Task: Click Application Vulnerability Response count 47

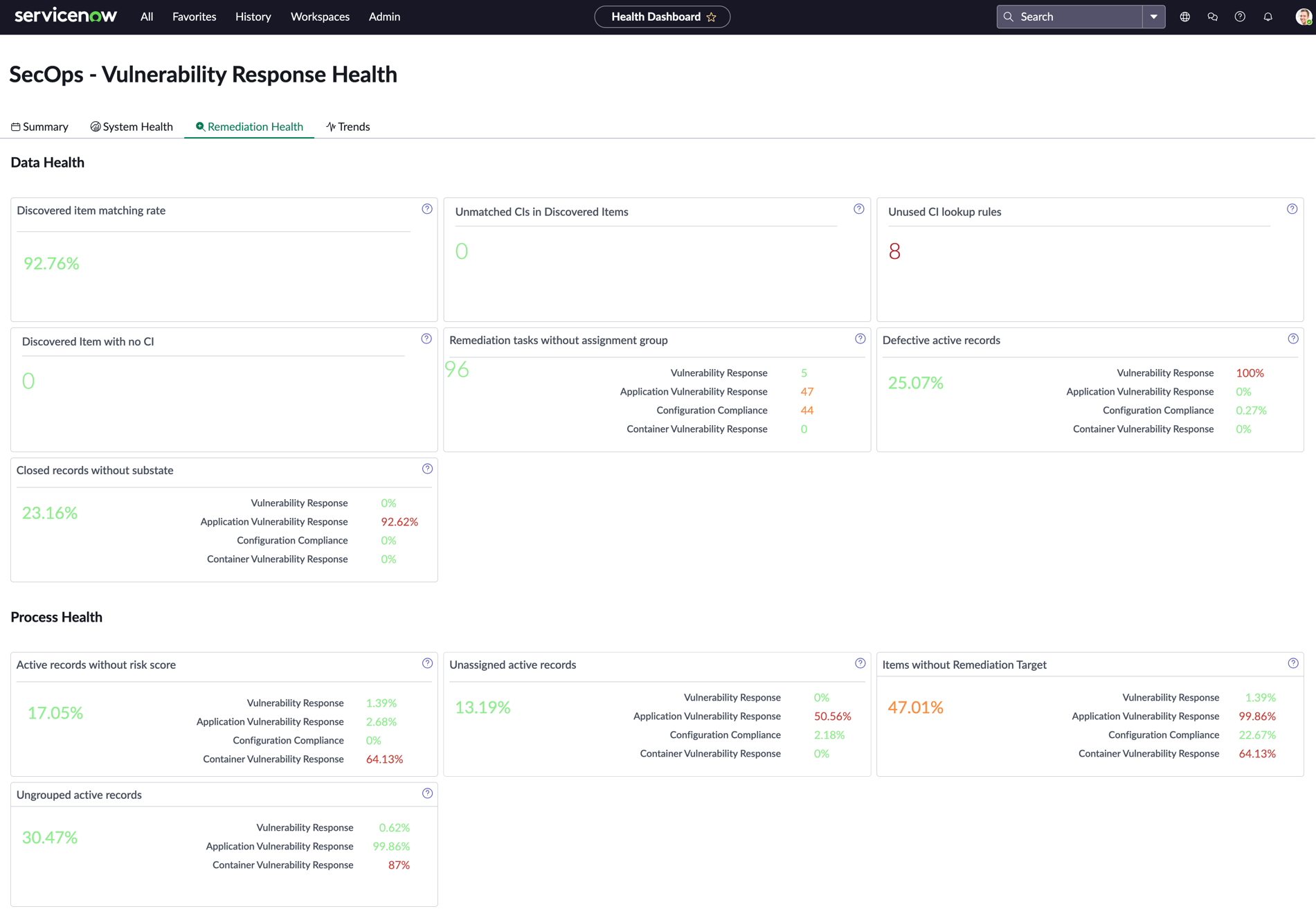Action: pyautogui.click(x=807, y=392)
